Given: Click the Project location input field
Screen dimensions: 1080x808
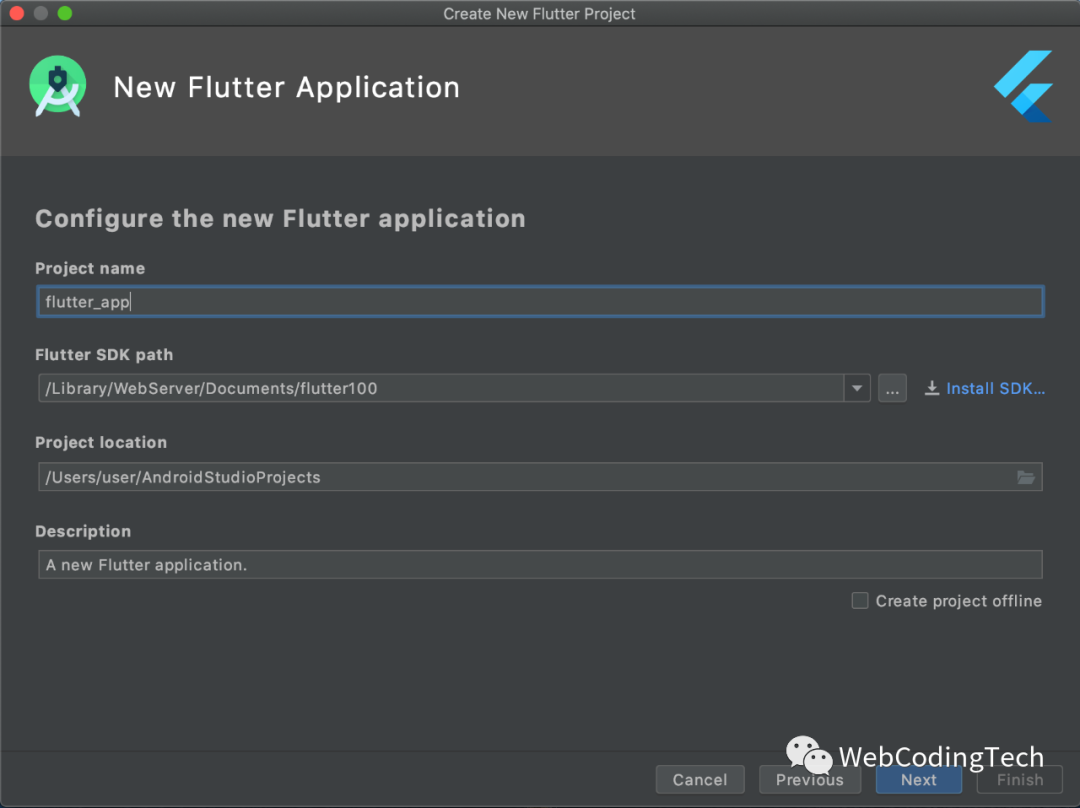Looking at the screenshot, I should tap(540, 477).
